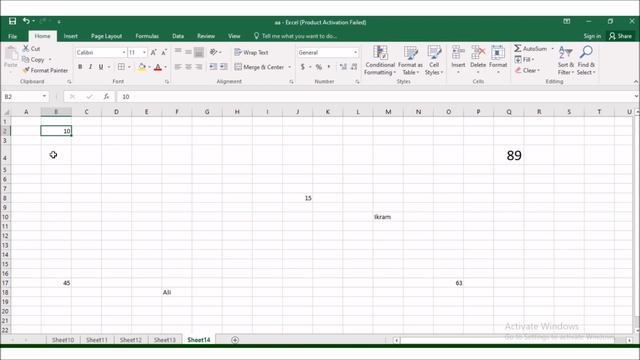Increase the cell indent
The width and height of the screenshot is (640, 360).
coord(224,67)
